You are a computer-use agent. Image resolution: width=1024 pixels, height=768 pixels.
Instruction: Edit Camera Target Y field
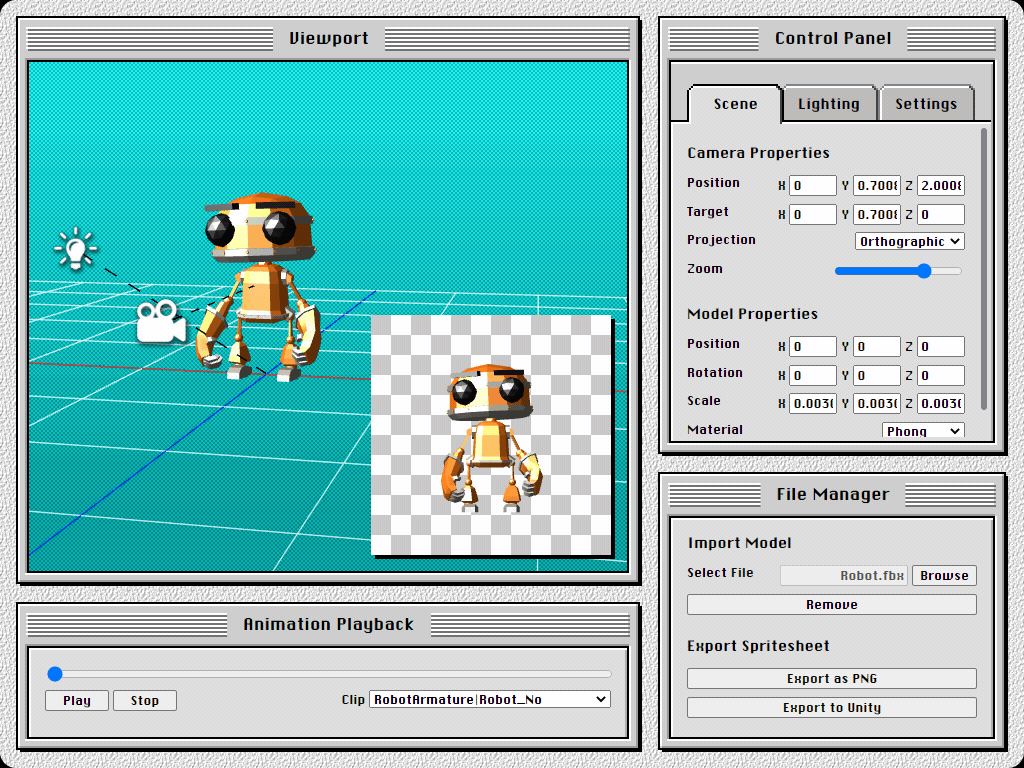point(876,214)
